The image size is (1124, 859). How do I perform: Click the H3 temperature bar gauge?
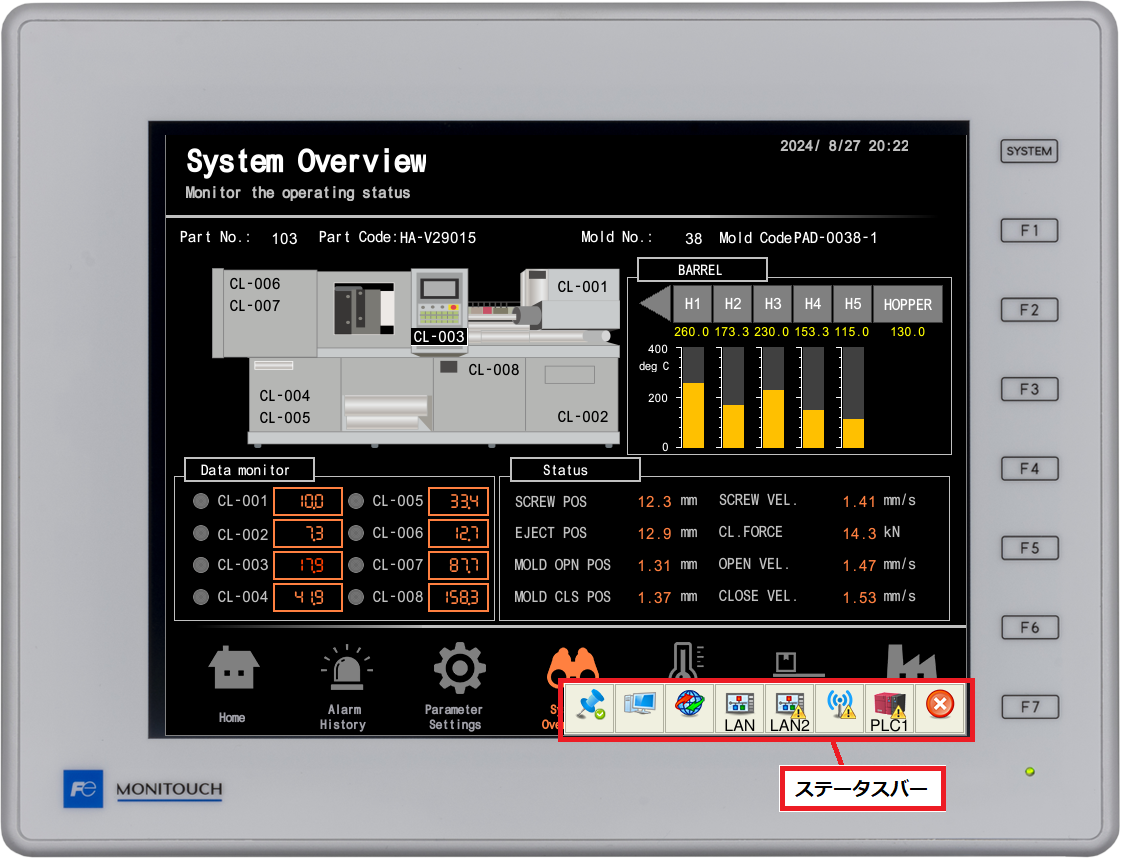coord(773,398)
